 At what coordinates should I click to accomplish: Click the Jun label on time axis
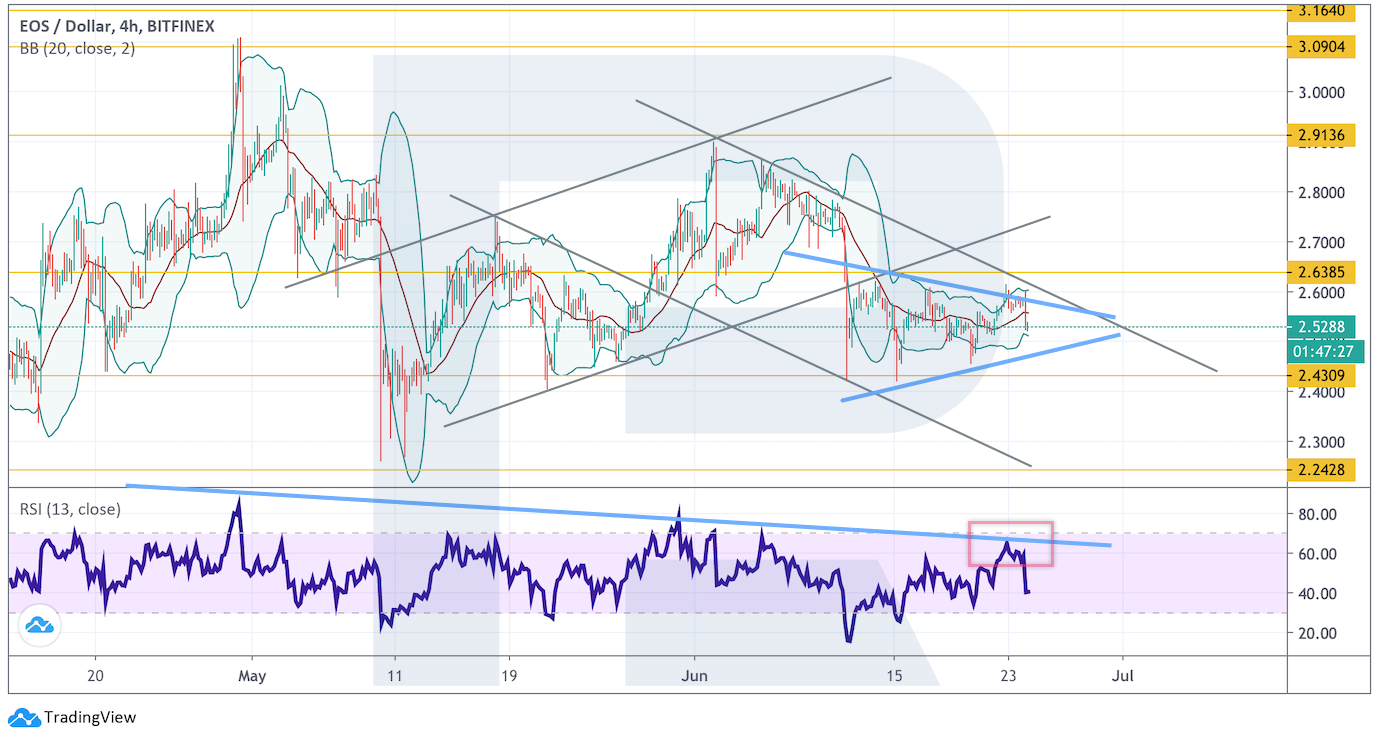[694, 675]
